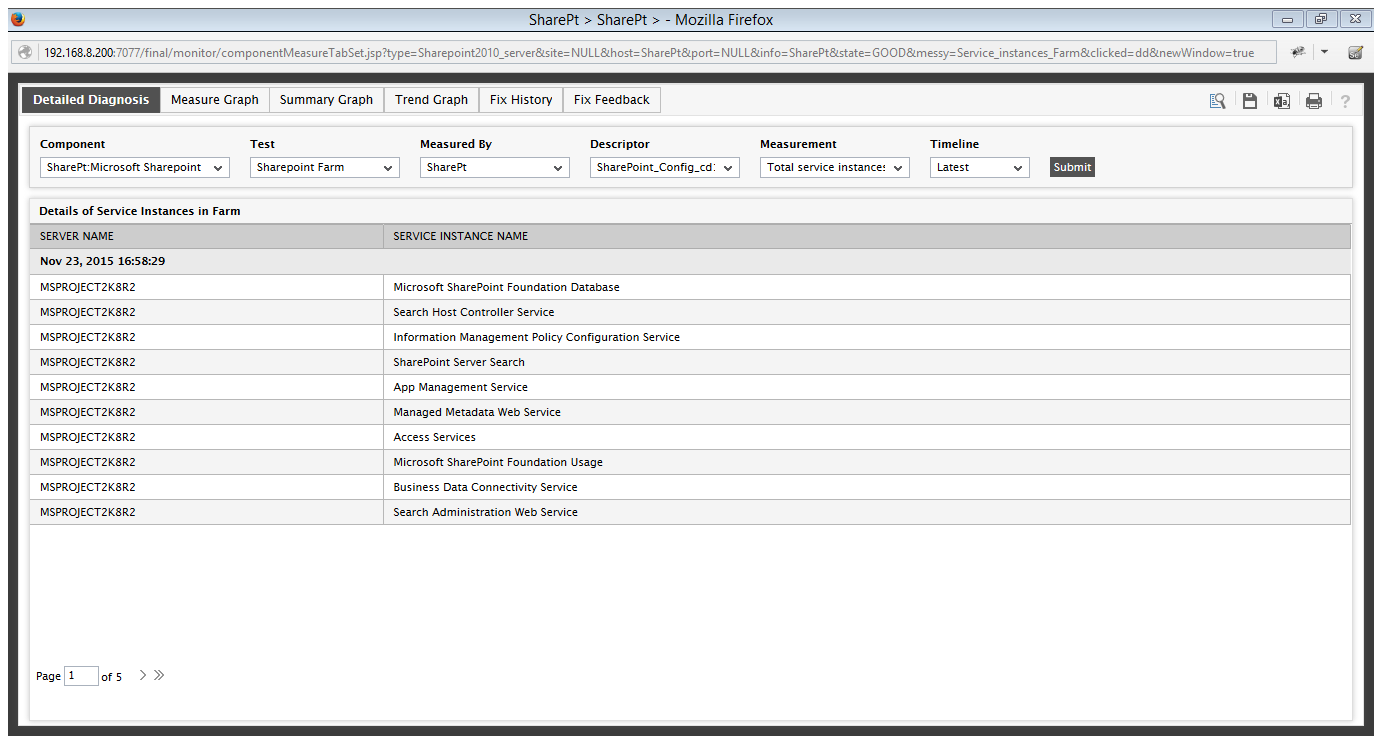Click the SERVER NAME column header

206,236
